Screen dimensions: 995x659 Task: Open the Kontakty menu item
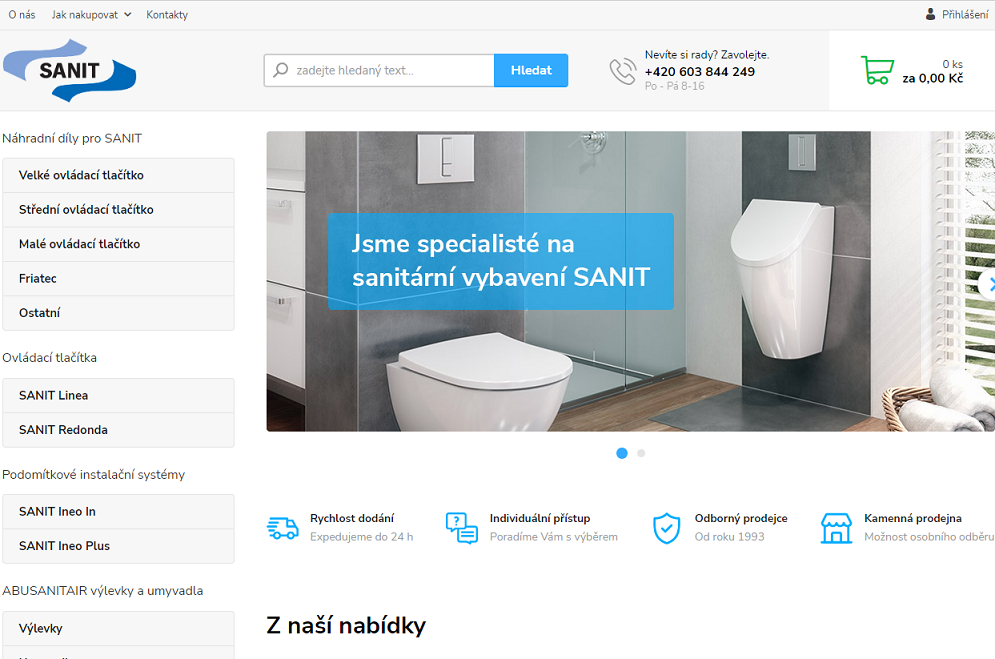tap(167, 15)
